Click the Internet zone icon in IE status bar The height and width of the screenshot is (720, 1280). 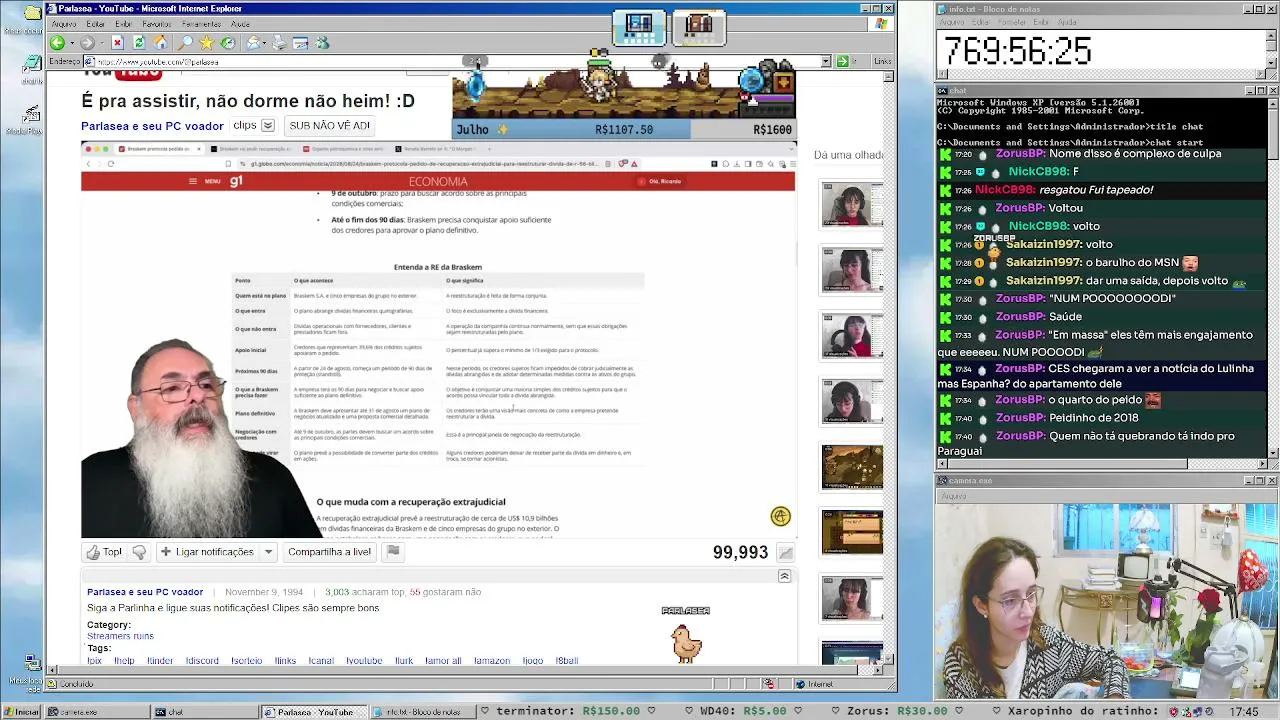[800, 684]
